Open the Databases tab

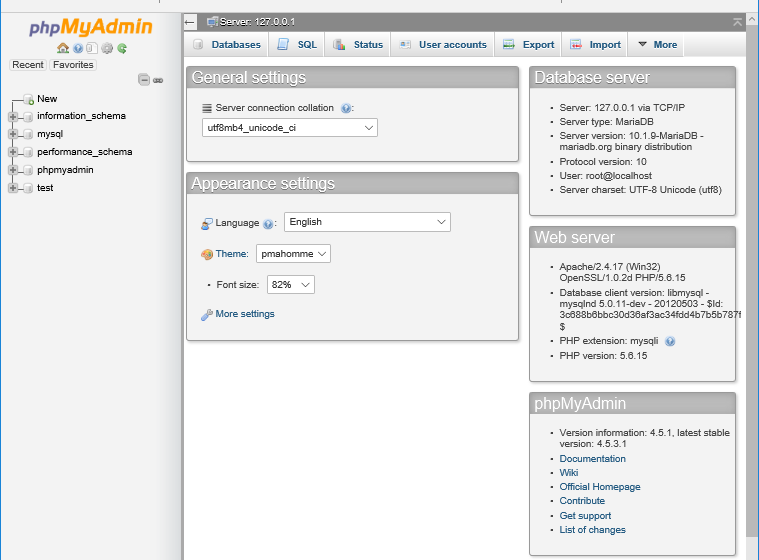(227, 45)
